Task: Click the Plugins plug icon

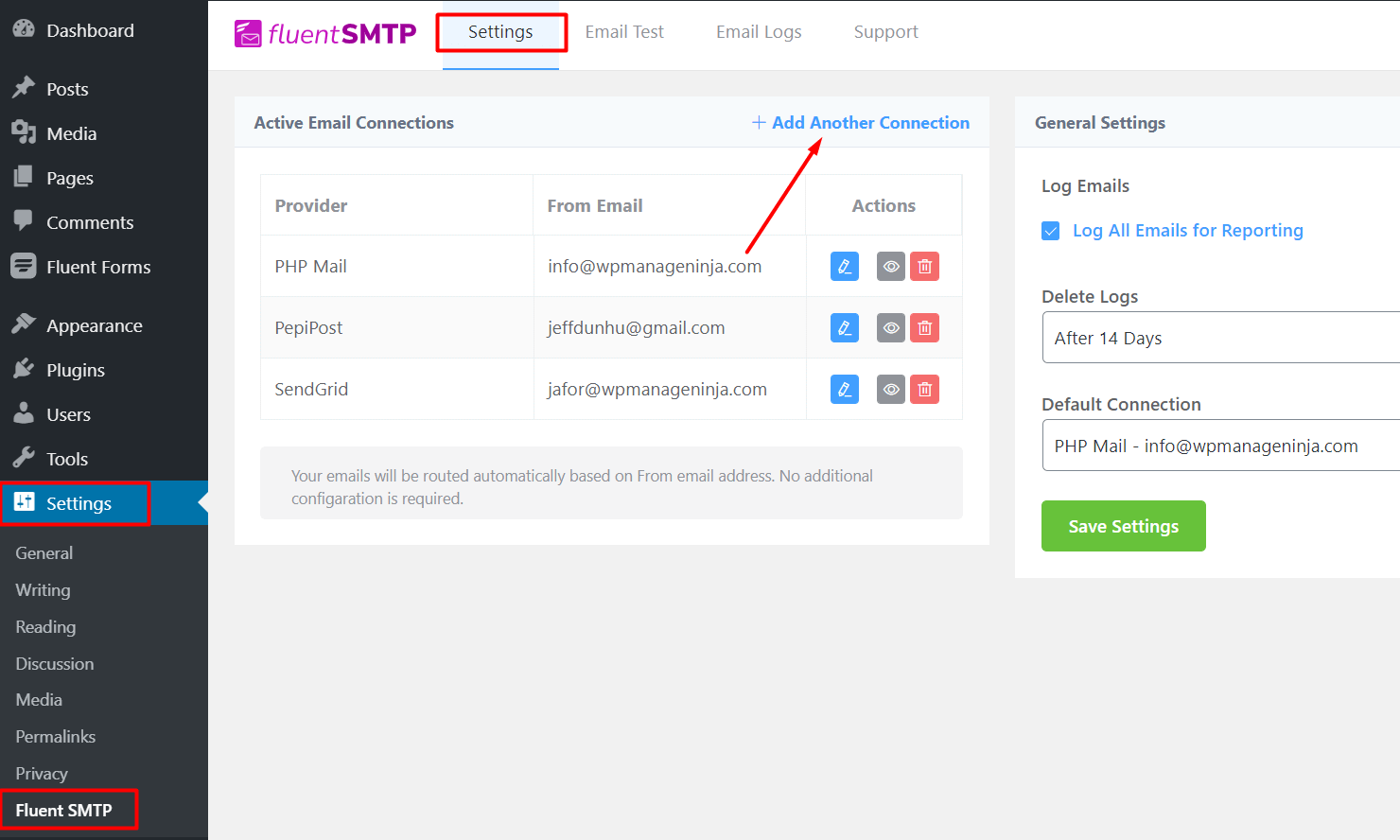Action: coord(24,369)
